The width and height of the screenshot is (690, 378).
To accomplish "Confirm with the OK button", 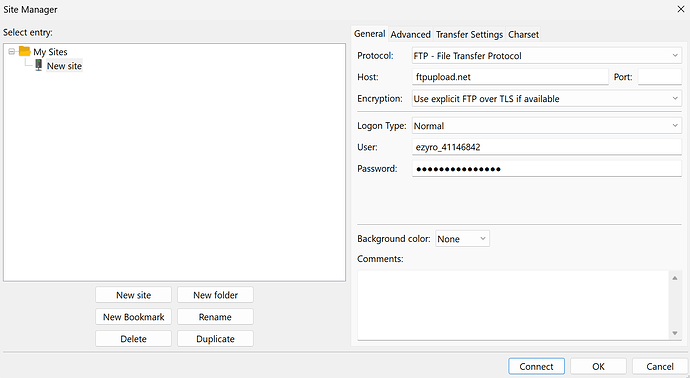I will point(598,367).
